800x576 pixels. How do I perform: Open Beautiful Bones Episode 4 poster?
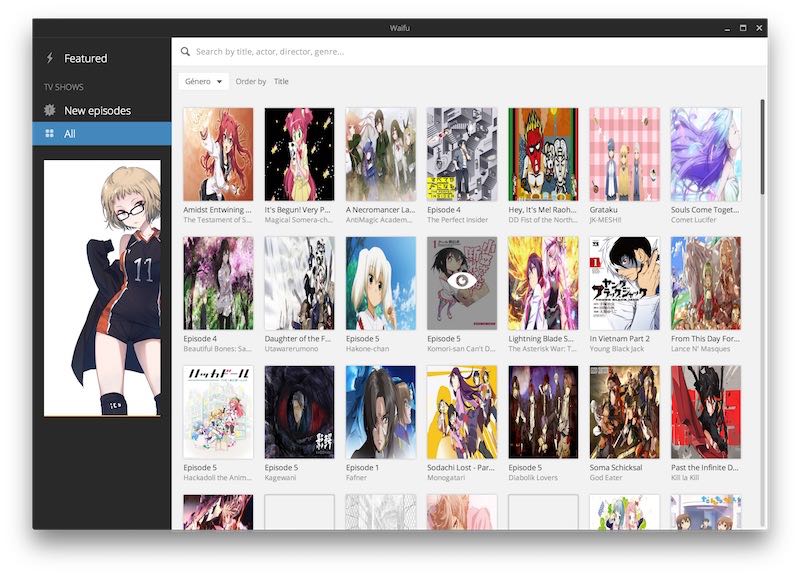pos(218,283)
